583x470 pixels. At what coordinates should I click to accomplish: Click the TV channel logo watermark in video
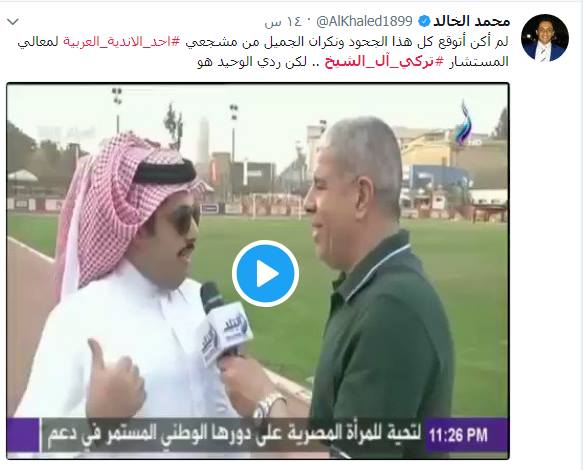pyautogui.click(x=468, y=125)
